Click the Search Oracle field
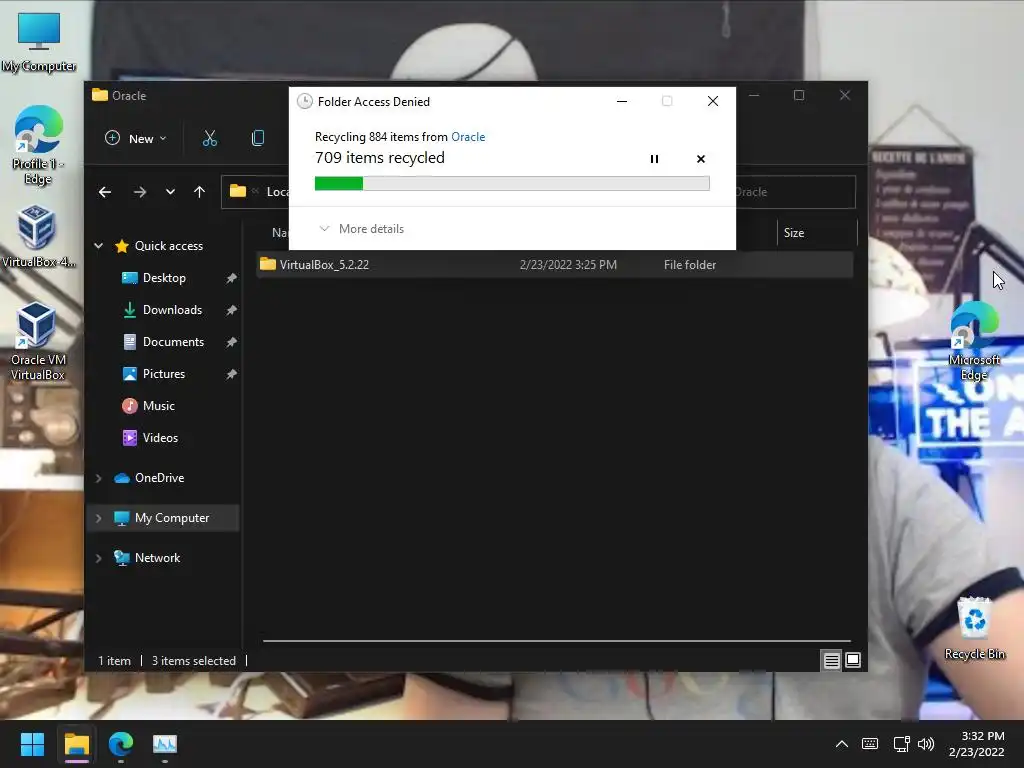 795,192
